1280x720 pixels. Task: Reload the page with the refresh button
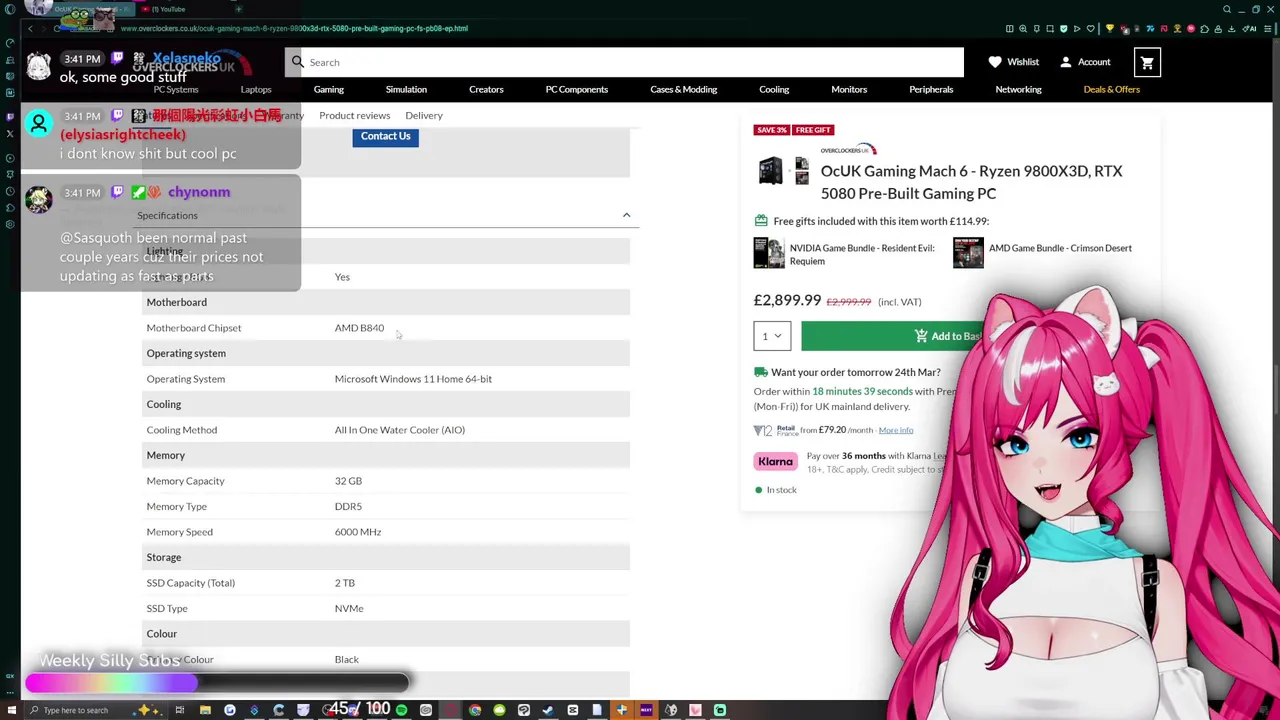(x=56, y=28)
